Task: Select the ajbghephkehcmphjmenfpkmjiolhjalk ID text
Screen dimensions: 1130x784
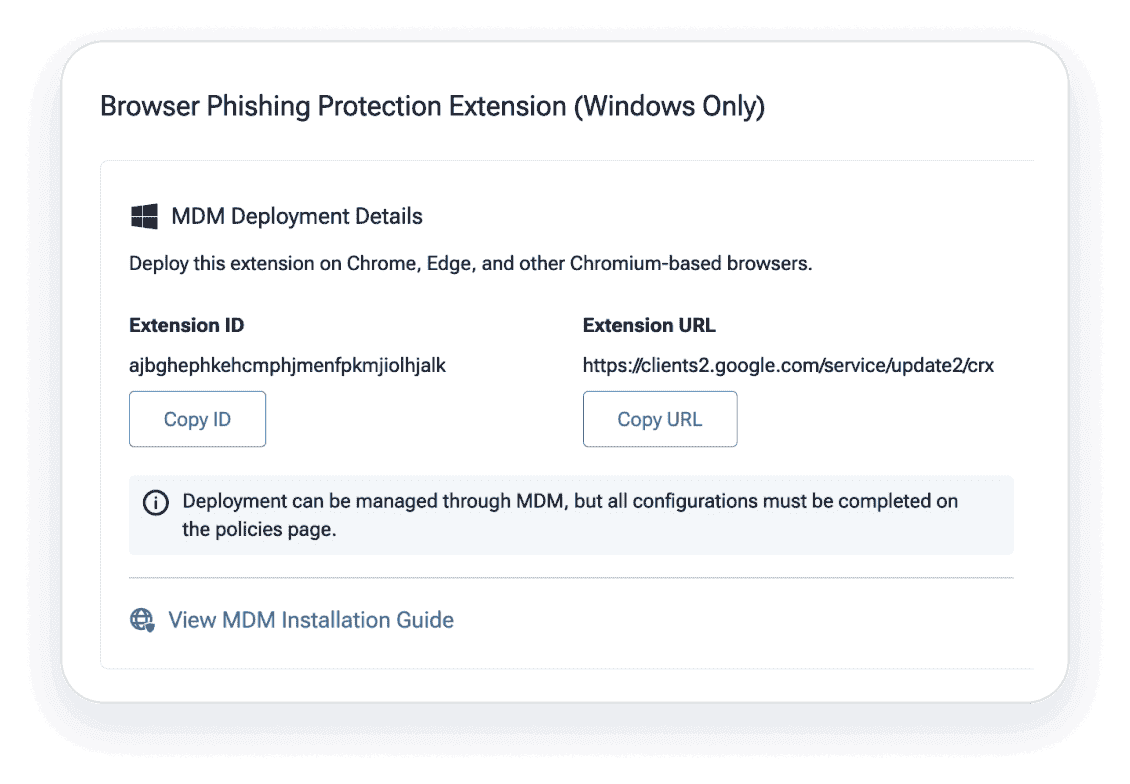Action: point(288,365)
